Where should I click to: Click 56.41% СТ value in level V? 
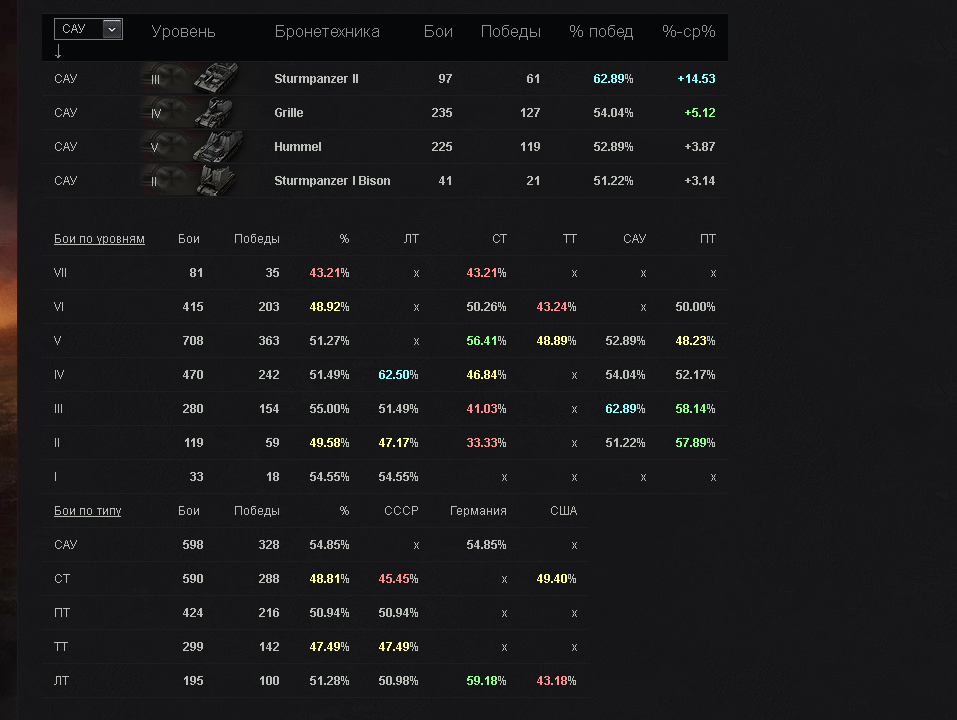(486, 341)
